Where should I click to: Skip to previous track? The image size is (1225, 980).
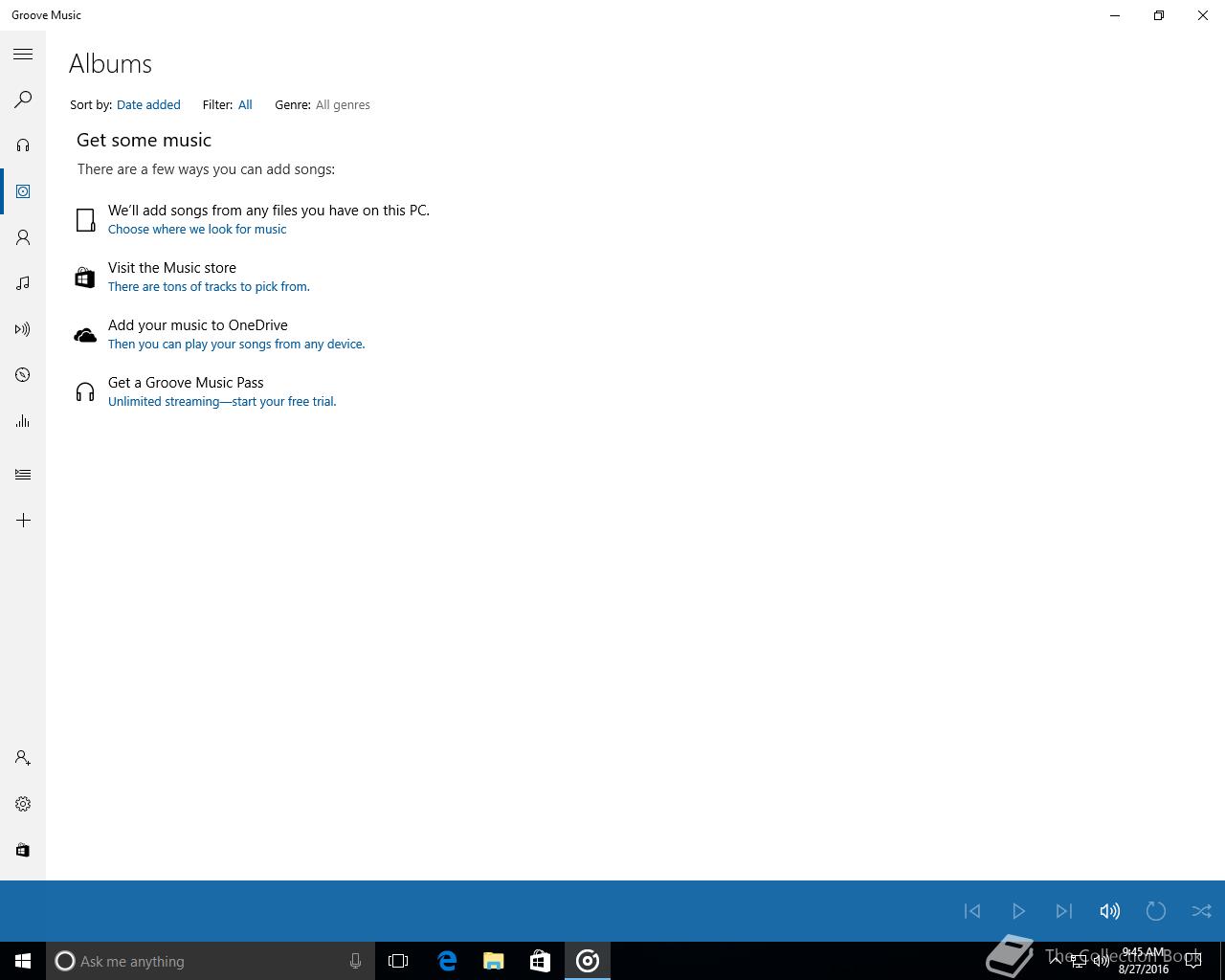coord(972,911)
